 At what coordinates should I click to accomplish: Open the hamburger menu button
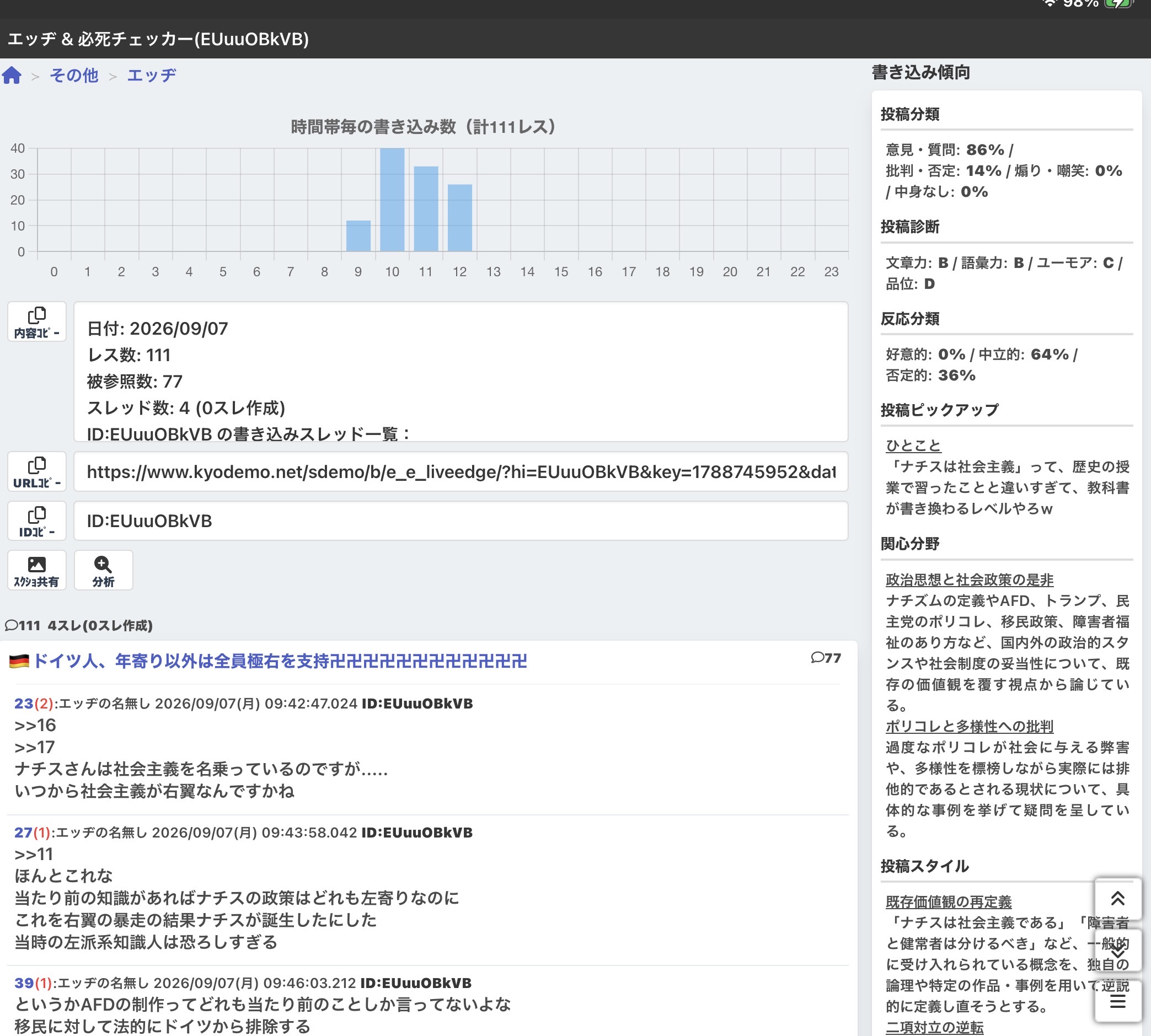[1117, 1001]
